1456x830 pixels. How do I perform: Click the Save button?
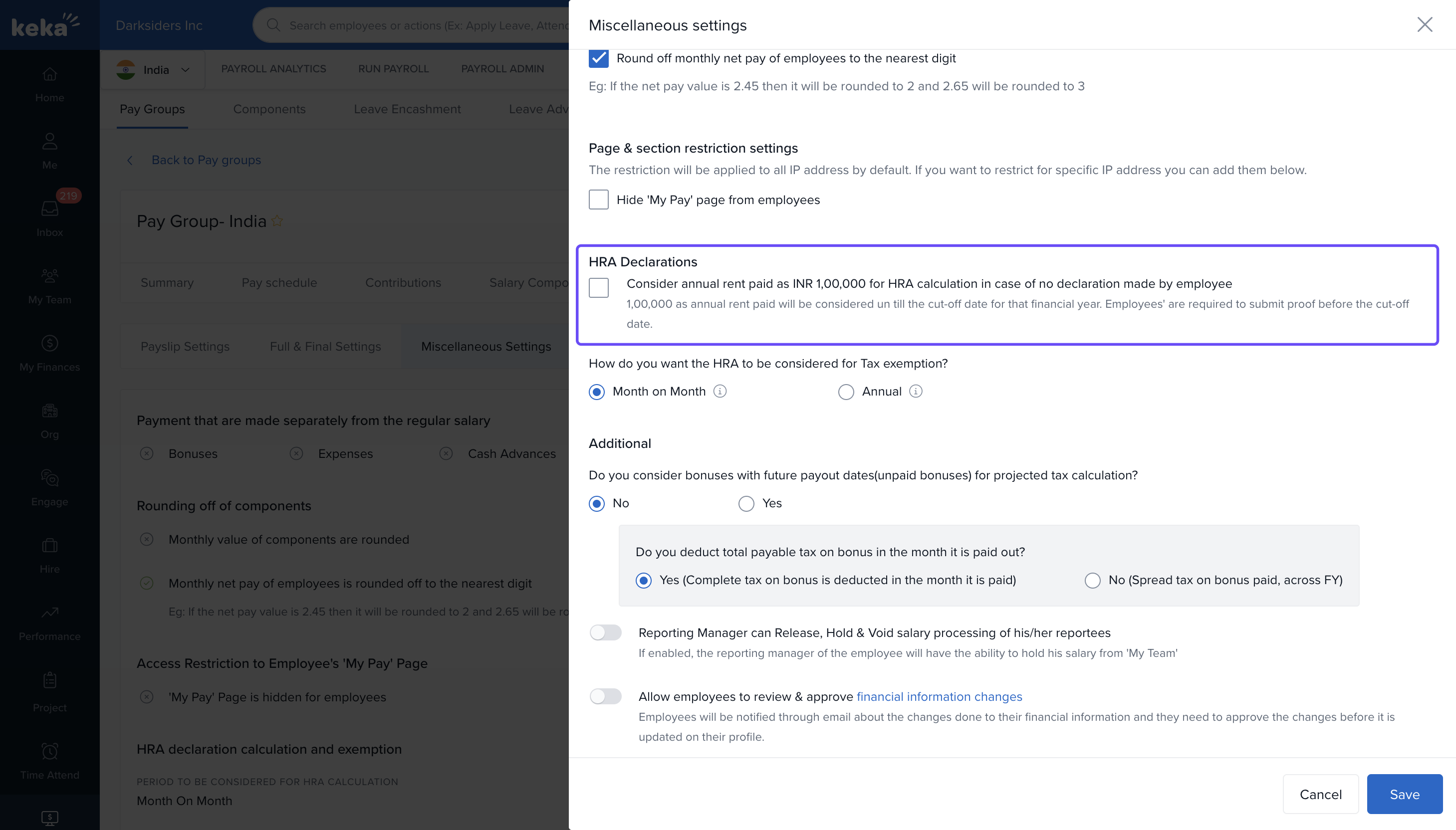pos(1404,794)
